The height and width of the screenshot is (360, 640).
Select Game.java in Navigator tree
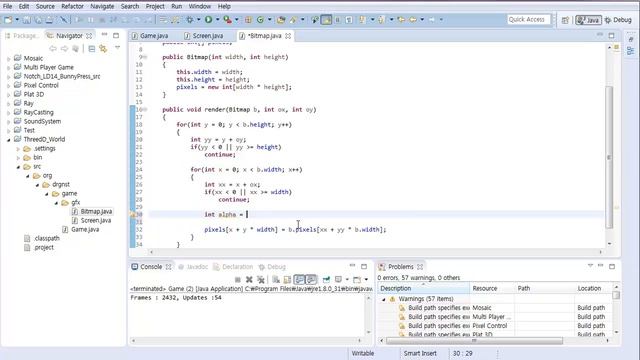coord(80,229)
